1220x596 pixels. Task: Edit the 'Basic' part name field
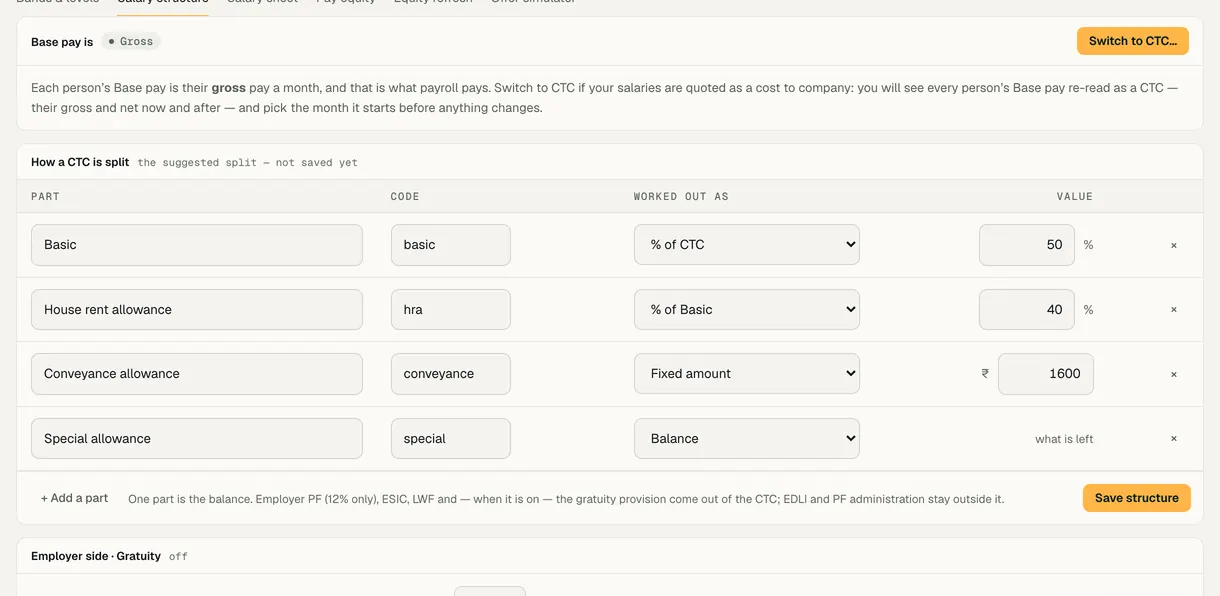coord(197,245)
